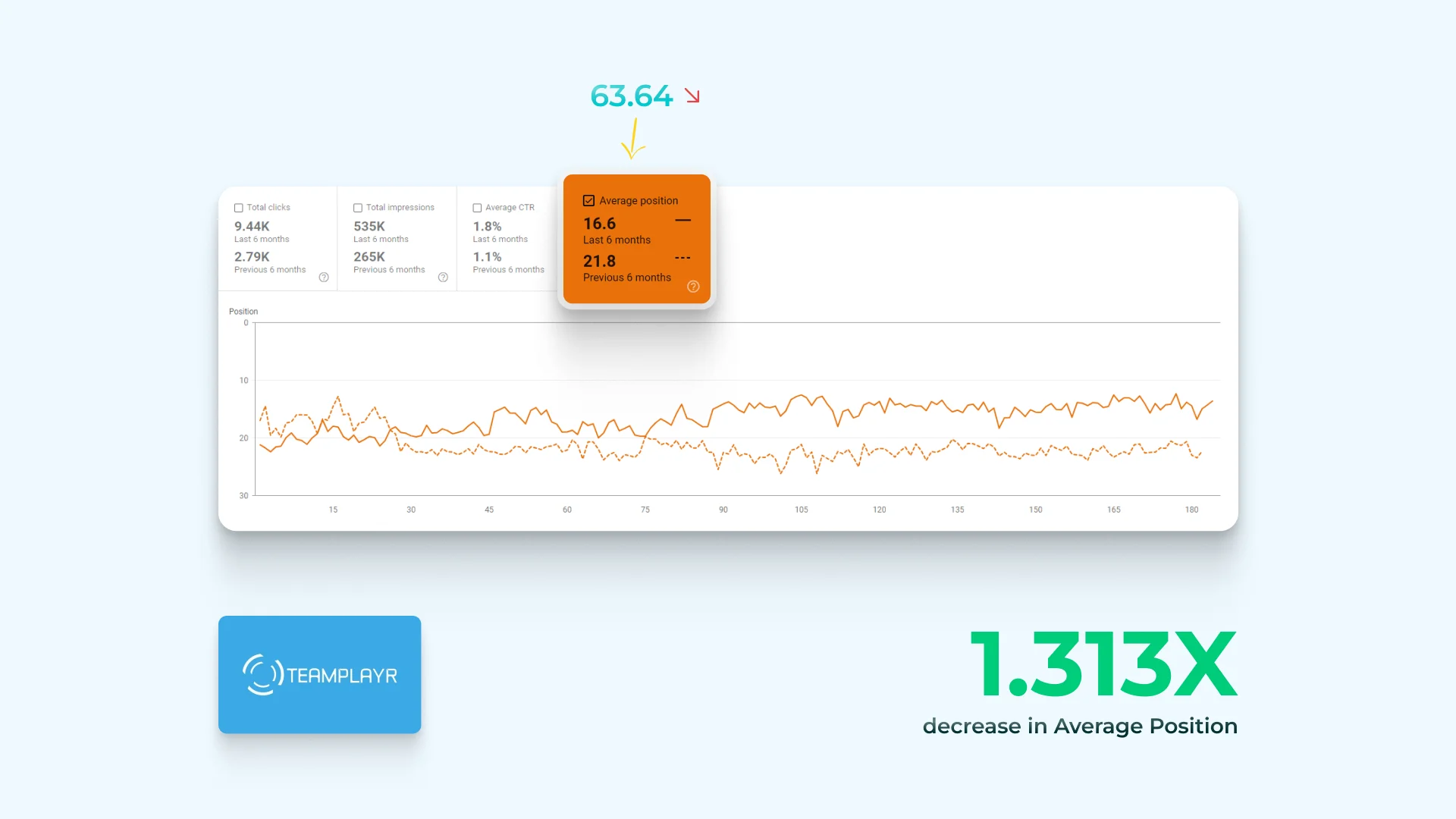This screenshot has width=1456, height=819.
Task: Click the 1.313X headline figure
Action: (x=1103, y=664)
